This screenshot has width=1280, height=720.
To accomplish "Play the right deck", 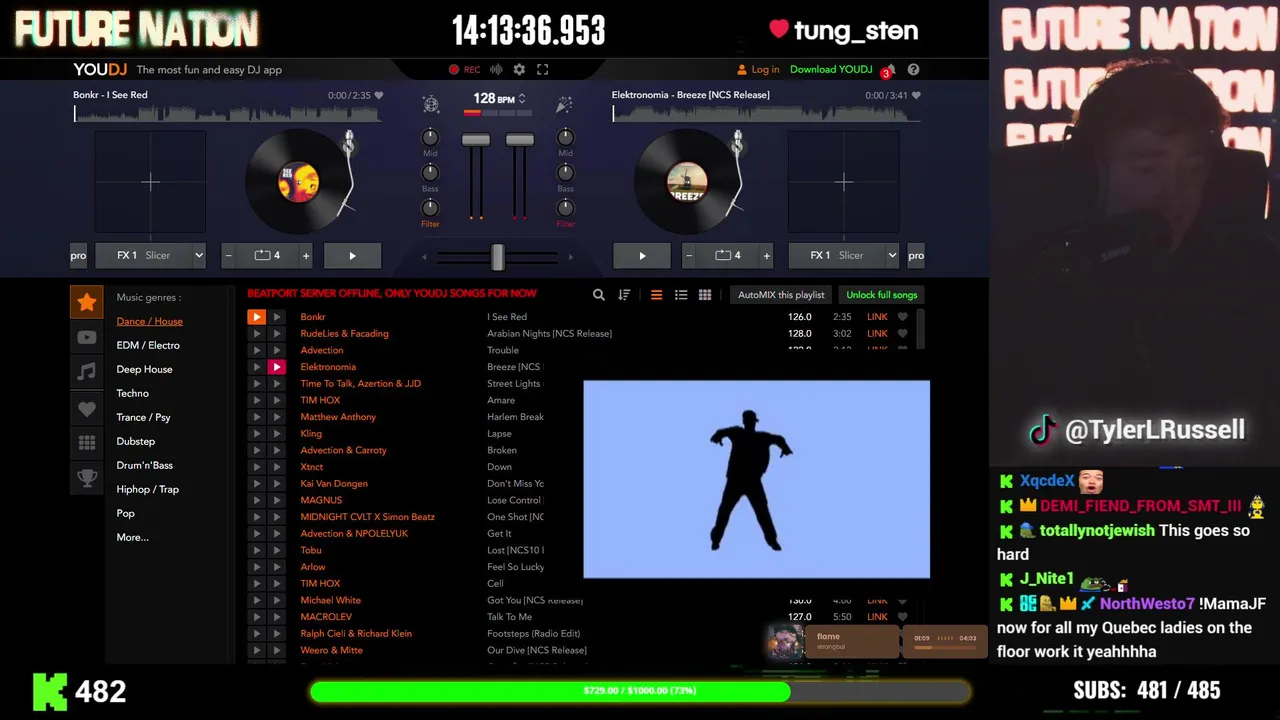I will [642, 256].
